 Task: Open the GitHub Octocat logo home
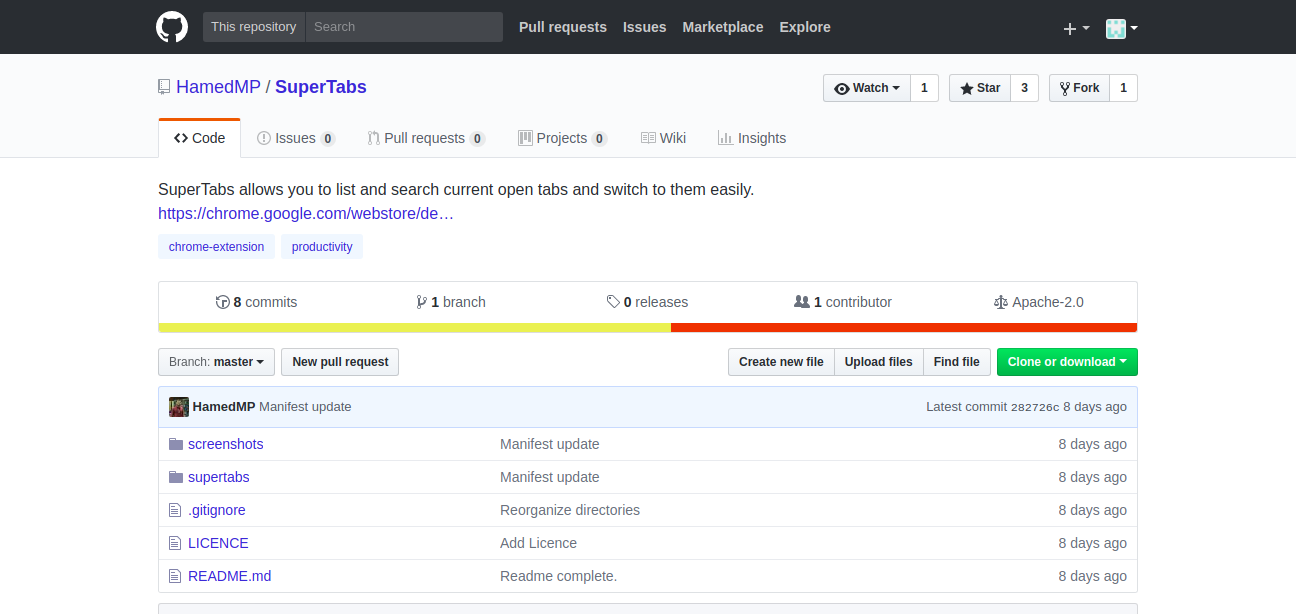pyautogui.click(x=172, y=27)
